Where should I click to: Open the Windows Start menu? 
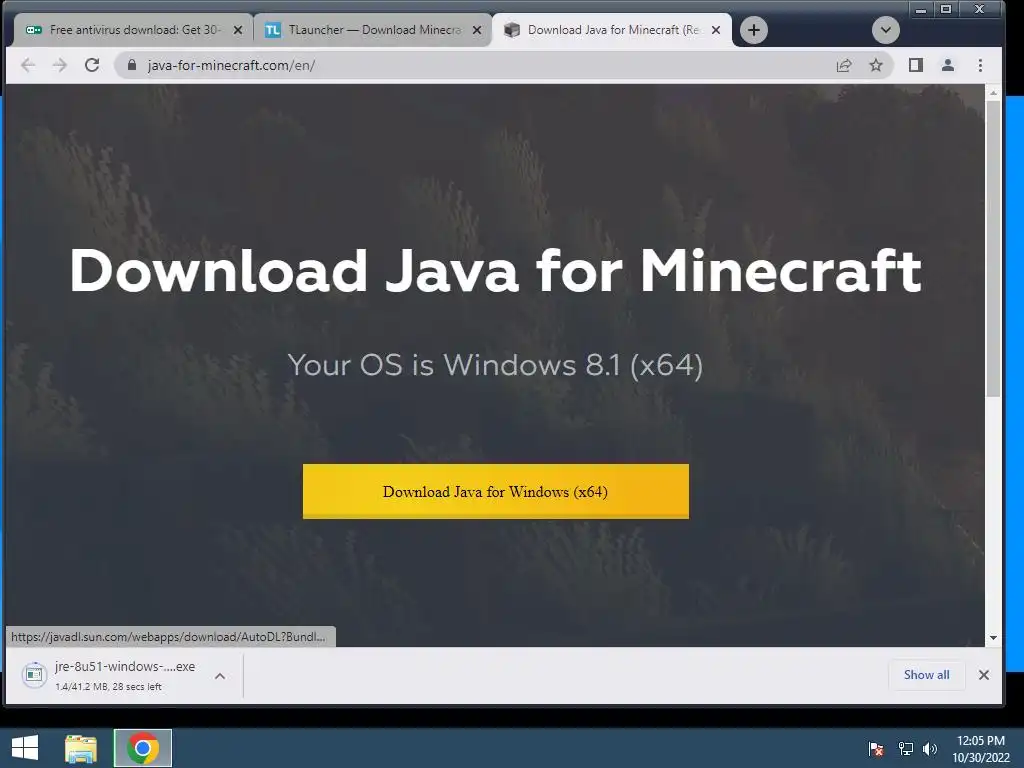pos(25,748)
